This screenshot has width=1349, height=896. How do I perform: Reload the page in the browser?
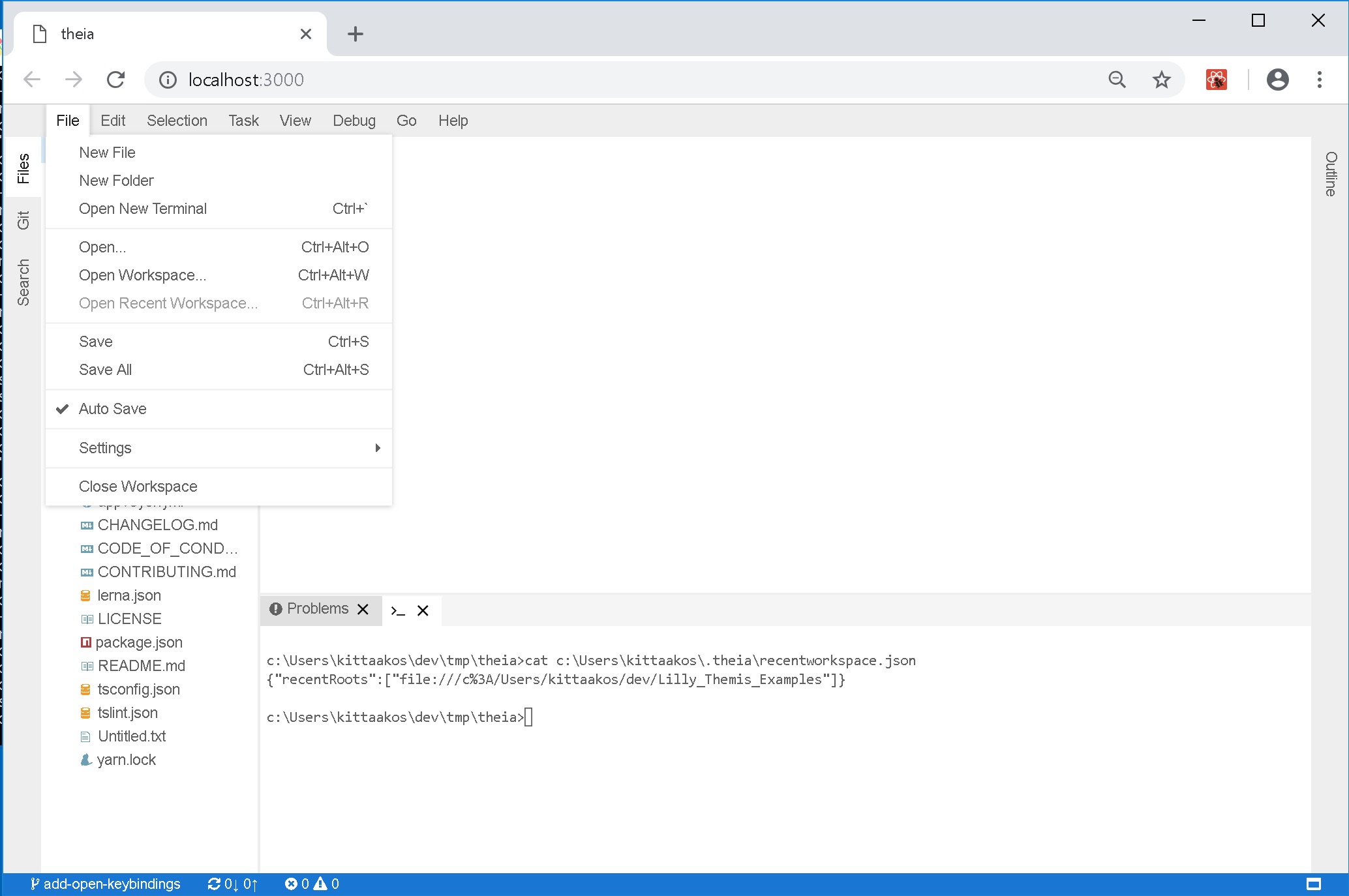click(116, 80)
